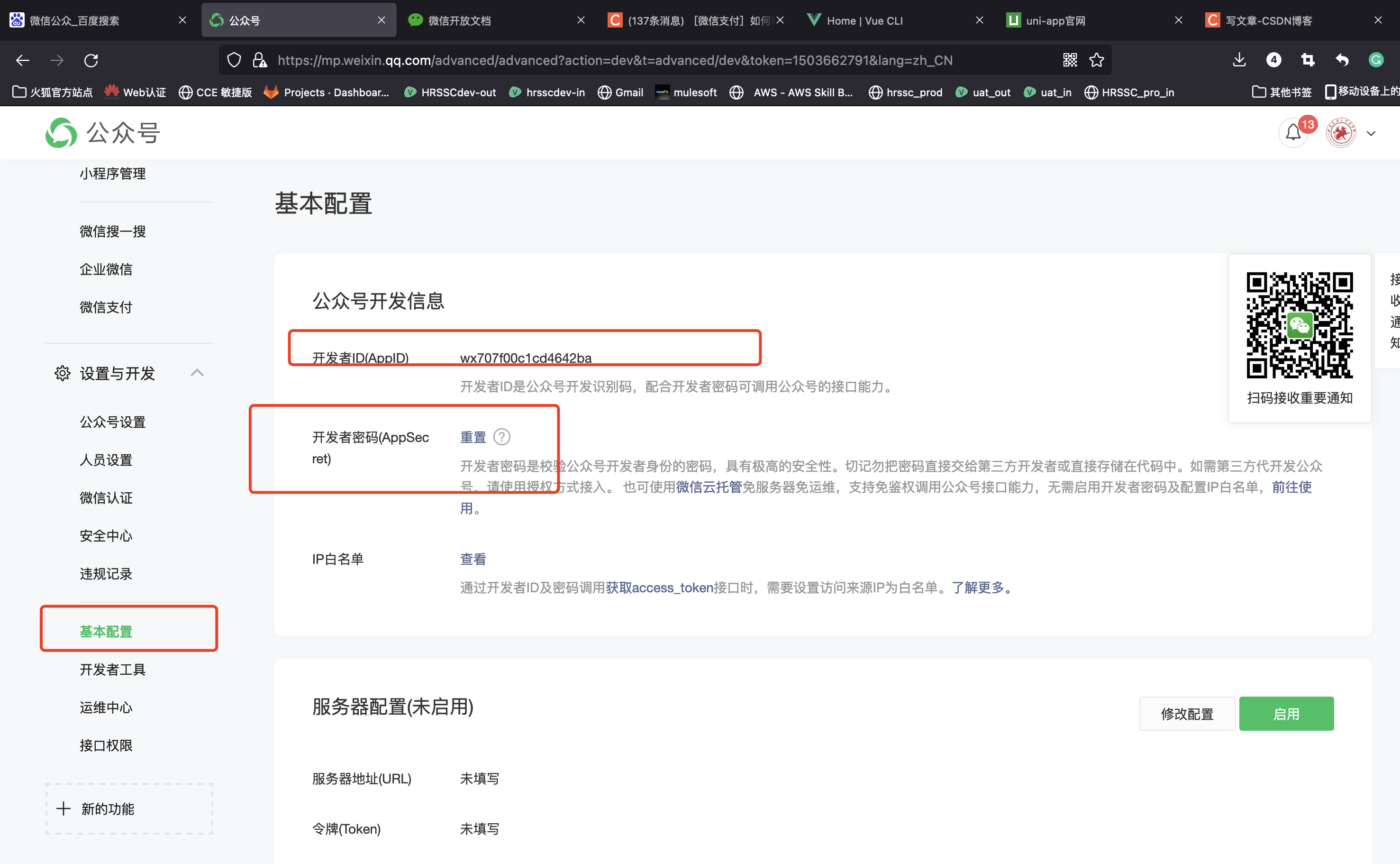This screenshot has height=864, width=1400.
Task: Click the 修改配置 button
Action: [x=1187, y=714]
